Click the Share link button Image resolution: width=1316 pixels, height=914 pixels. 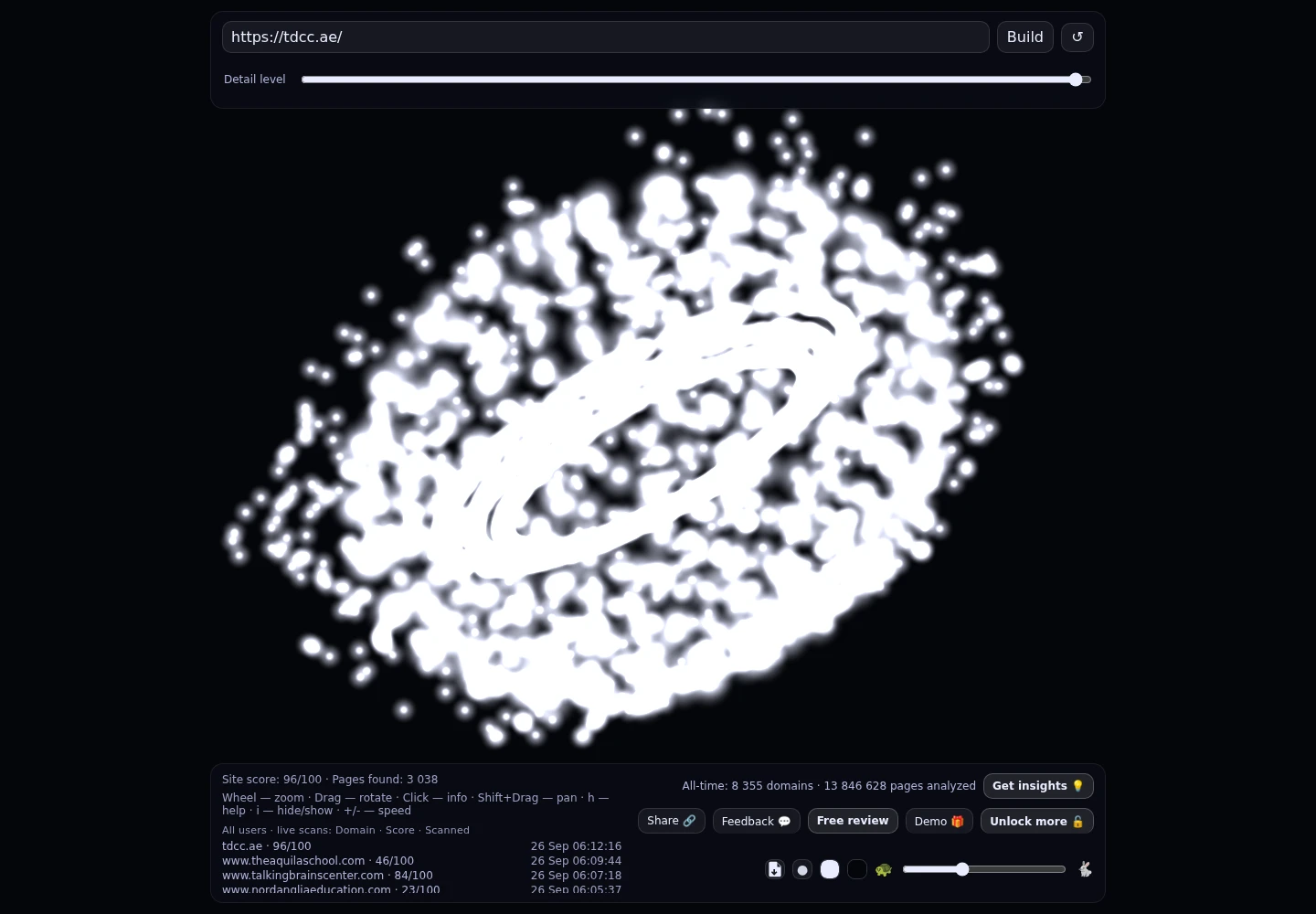(672, 821)
